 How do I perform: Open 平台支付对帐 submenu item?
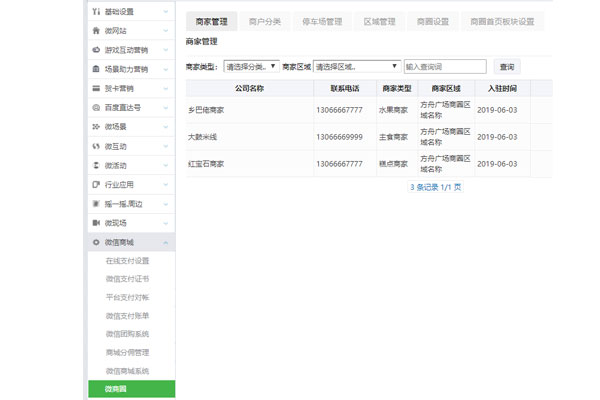point(127,297)
